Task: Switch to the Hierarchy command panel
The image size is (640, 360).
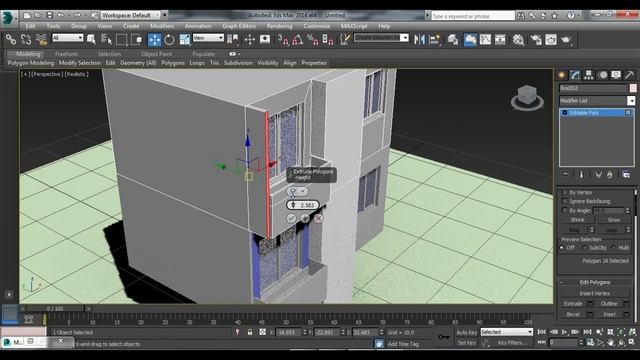Action: point(589,75)
